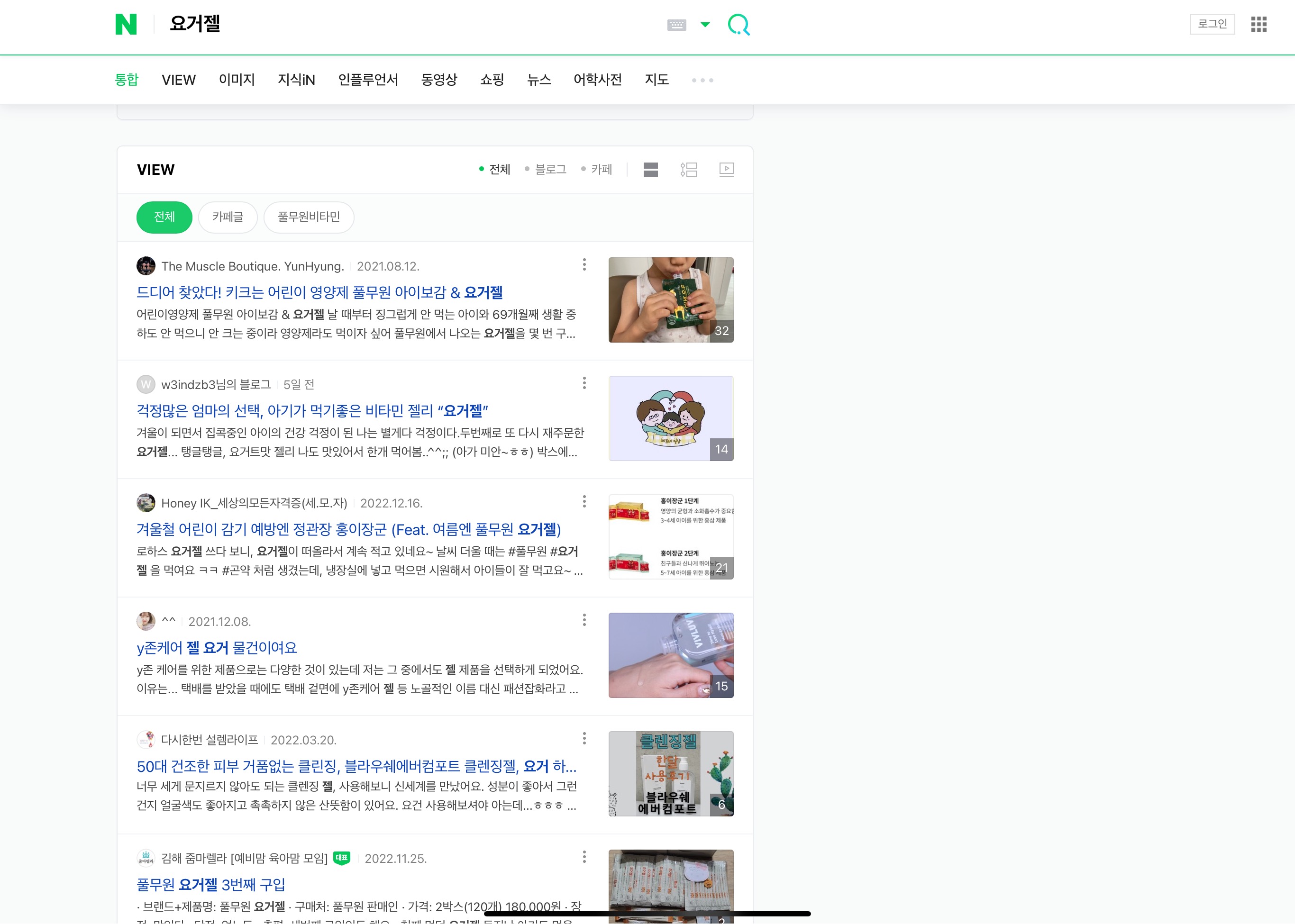Open the on-screen keyboard icon
This screenshot has width=1295, height=924.
[676, 25]
